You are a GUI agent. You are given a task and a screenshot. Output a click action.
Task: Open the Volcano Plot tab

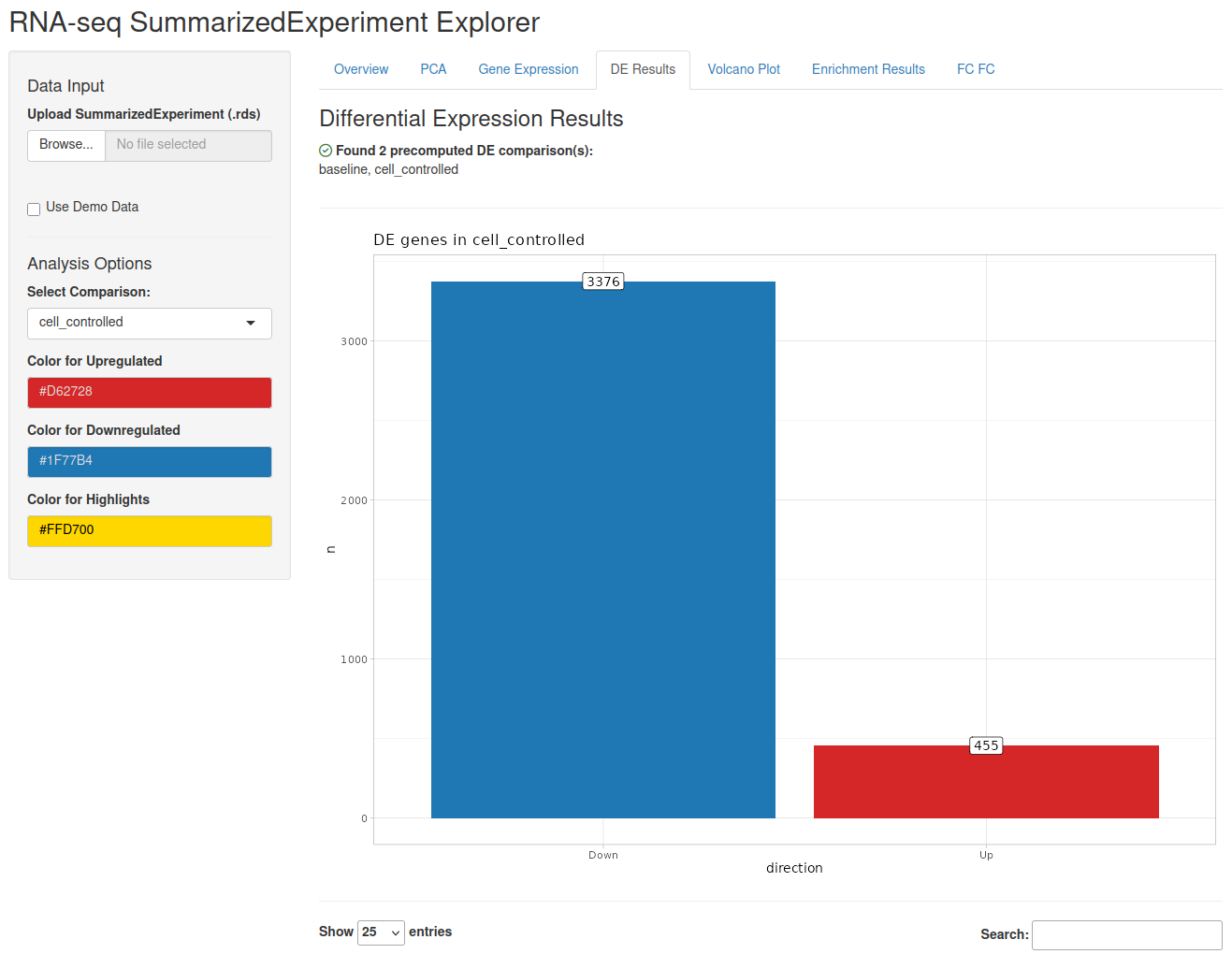(744, 69)
